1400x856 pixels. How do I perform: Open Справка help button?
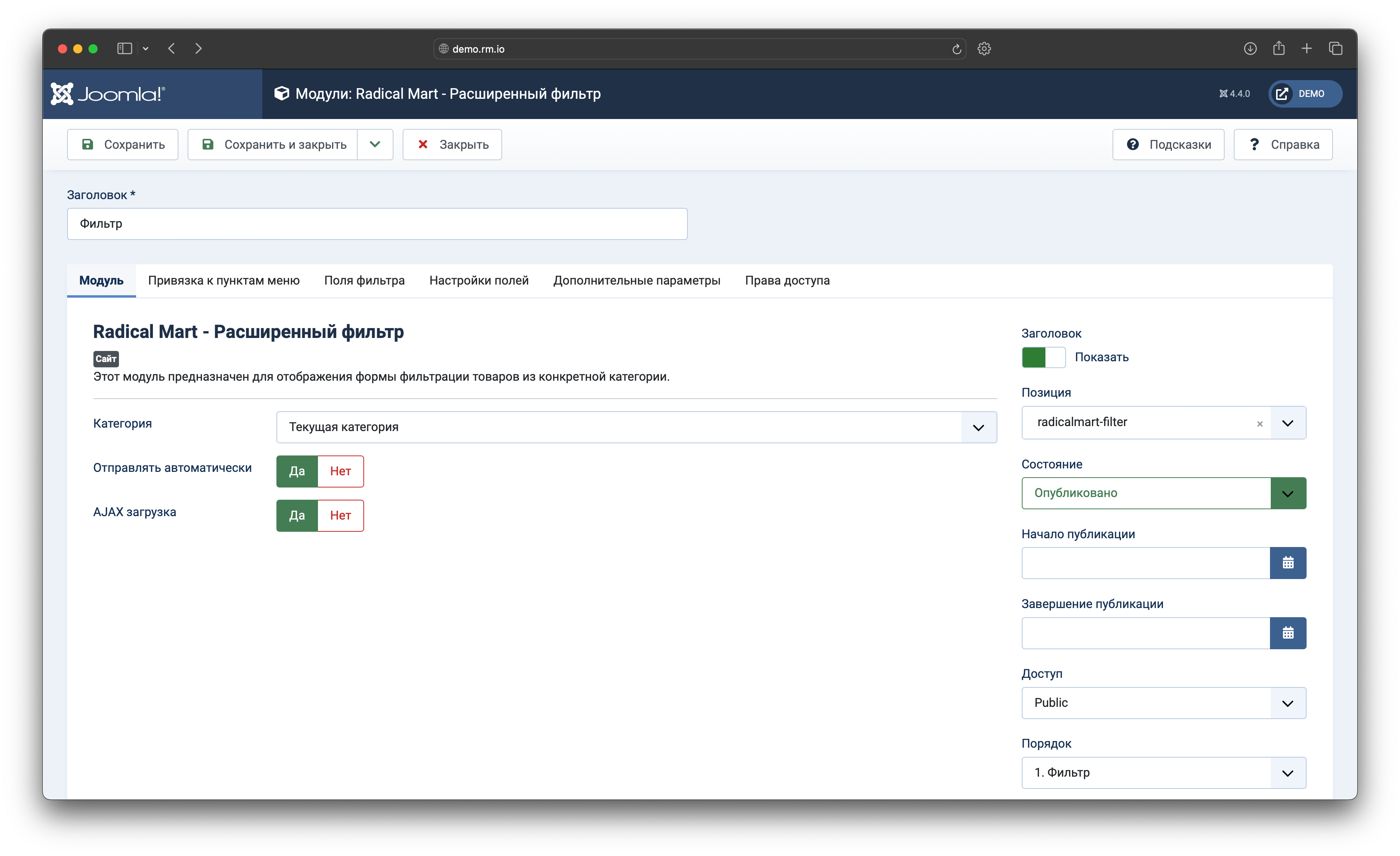[1283, 144]
